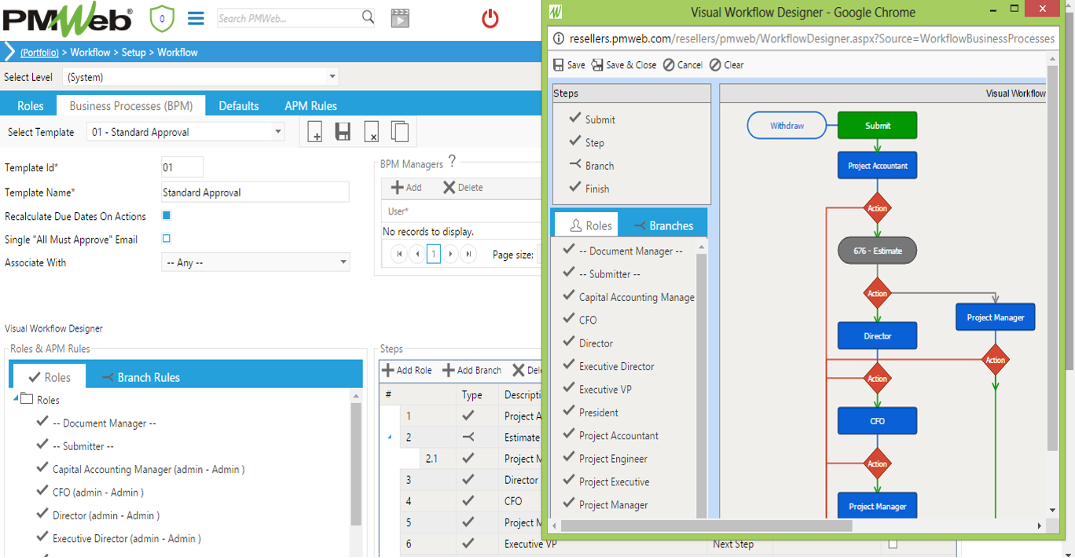Screen dimensions: 1075x558
Task: Click Add Role in Steps grid
Action: click(407, 370)
